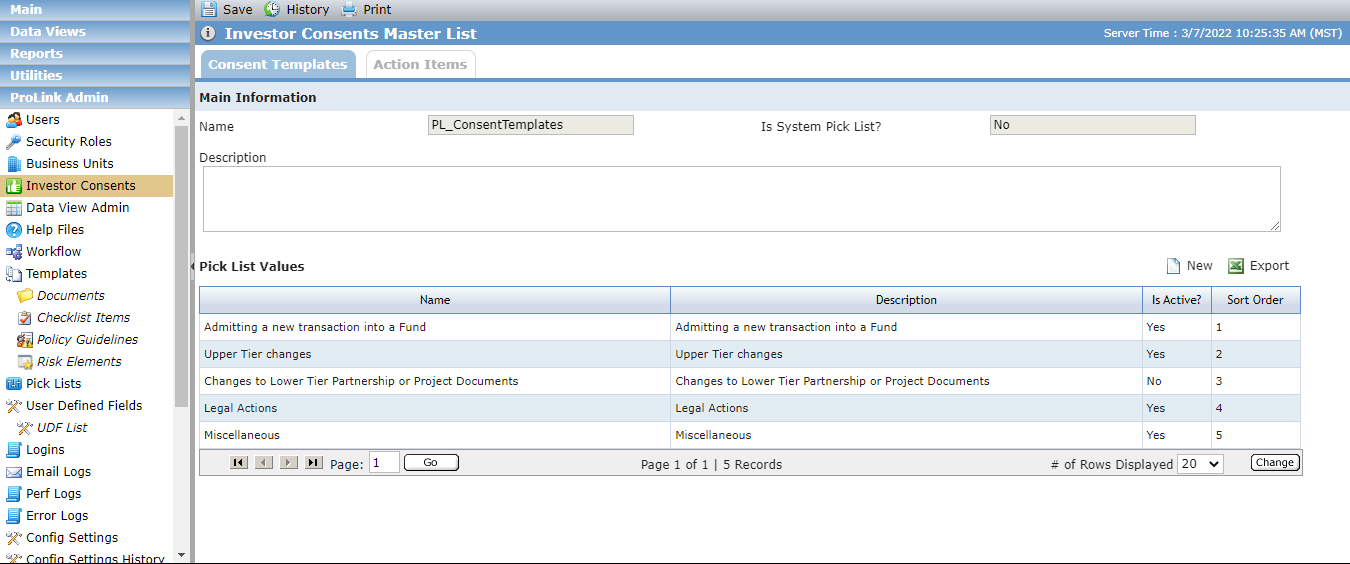Sort by Is Active? column header
The image size is (1350, 564).
click(1177, 300)
